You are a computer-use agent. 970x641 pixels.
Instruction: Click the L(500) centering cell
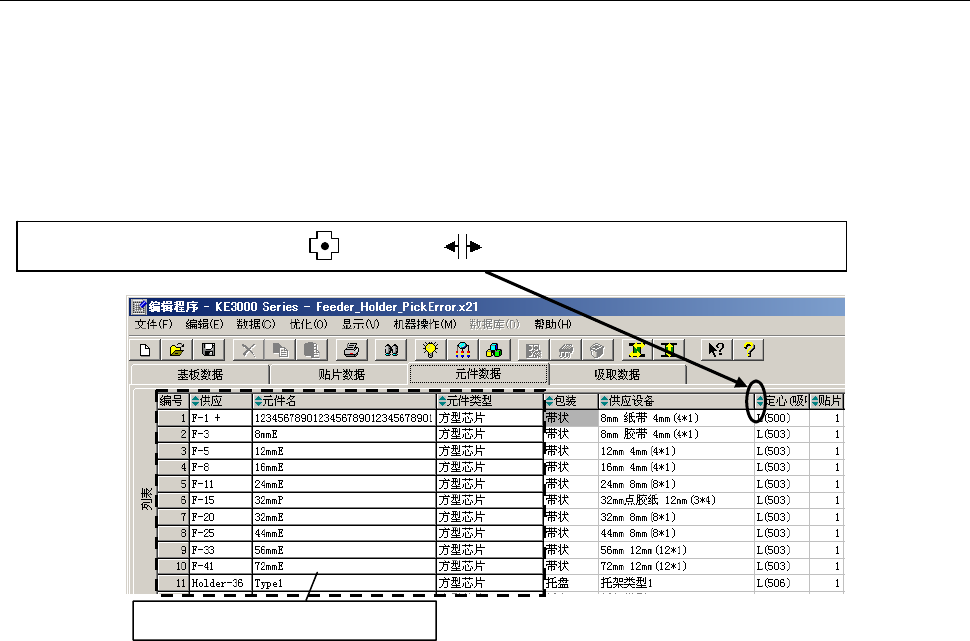[782, 418]
